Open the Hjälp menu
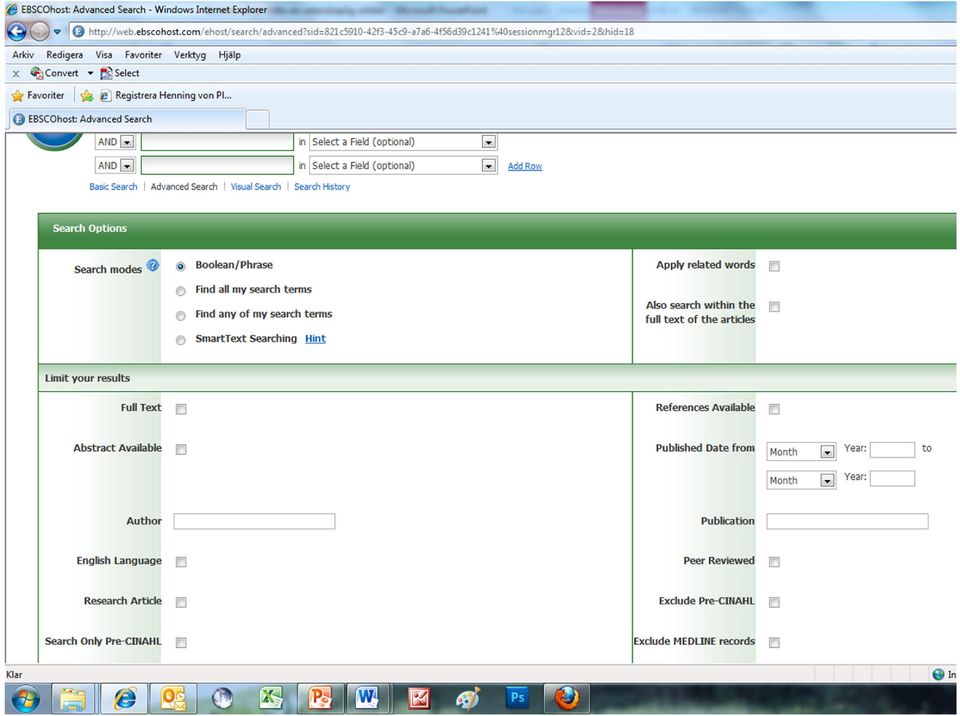Screen dimensions: 960x716 pos(230,55)
